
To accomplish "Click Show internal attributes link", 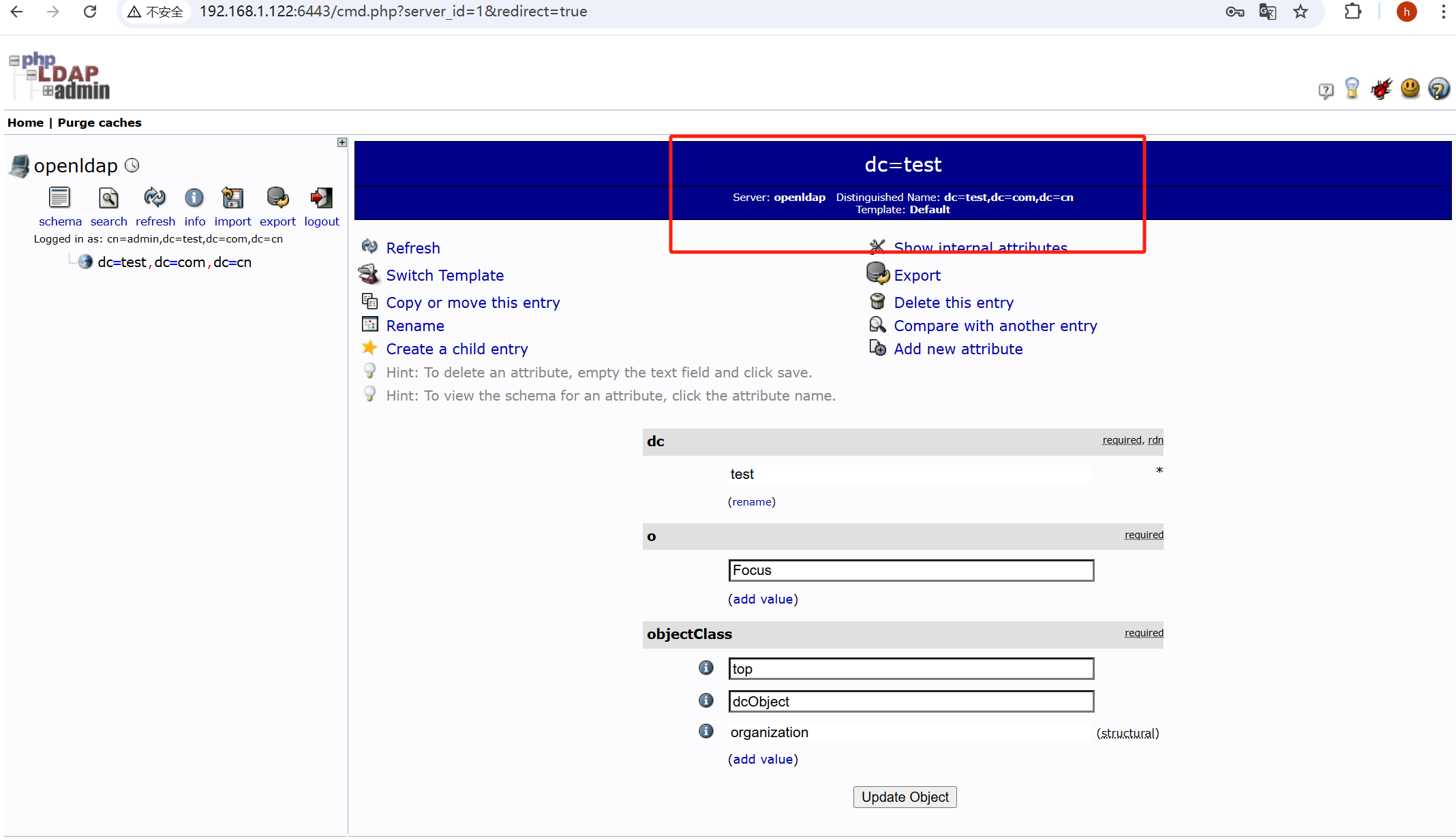I will point(980,247).
